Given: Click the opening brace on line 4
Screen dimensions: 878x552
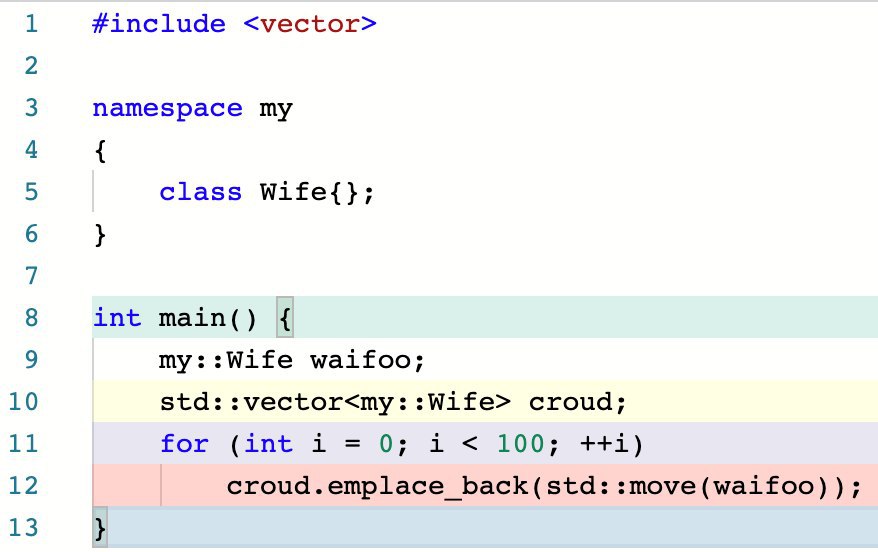Looking at the screenshot, I should tap(101, 151).
